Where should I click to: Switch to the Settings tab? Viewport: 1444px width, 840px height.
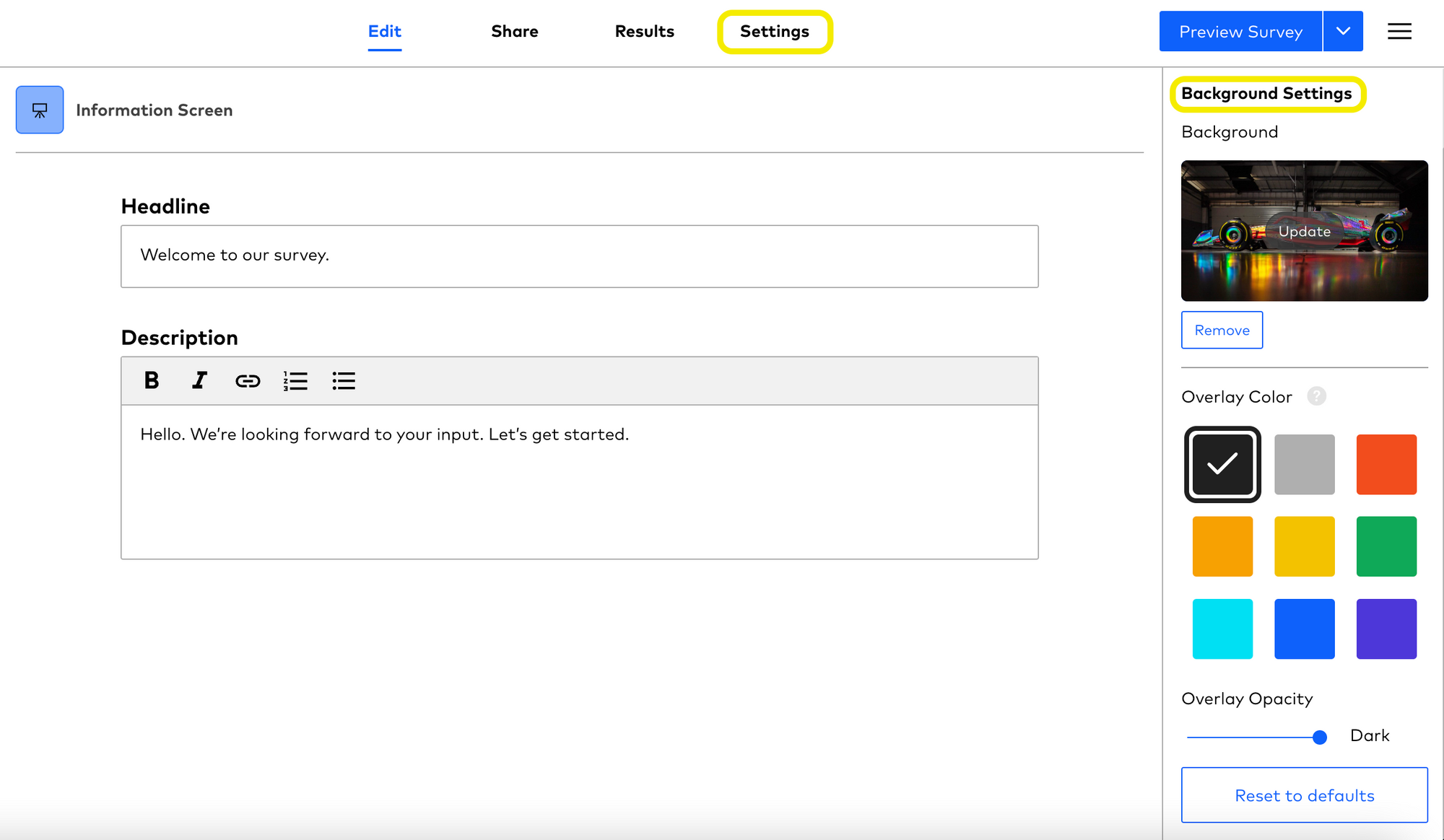coord(774,31)
